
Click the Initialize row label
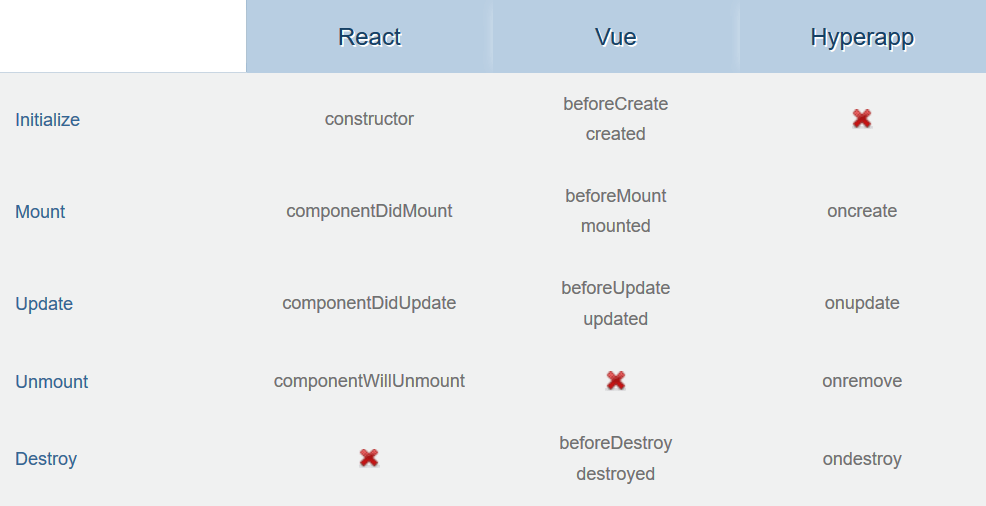click(47, 120)
